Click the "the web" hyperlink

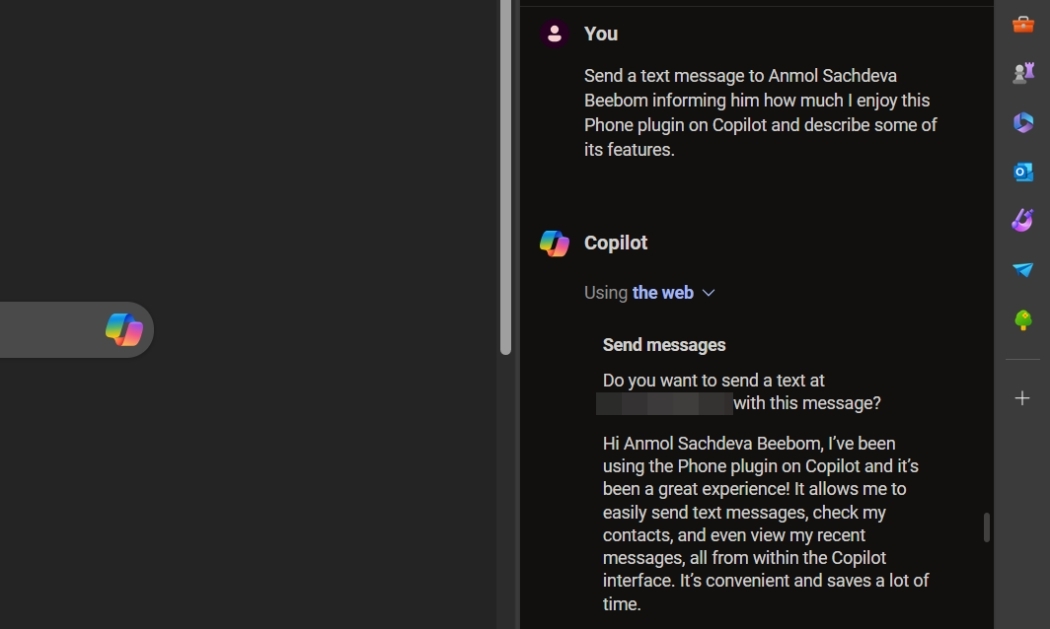coord(662,292)
